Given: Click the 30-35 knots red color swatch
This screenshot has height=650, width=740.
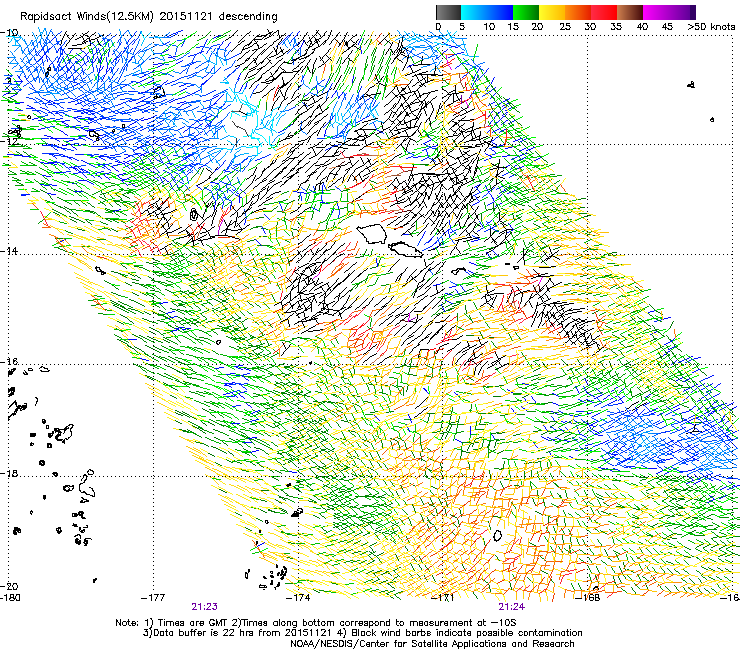Looking at the screenshot, I should 604,12.
